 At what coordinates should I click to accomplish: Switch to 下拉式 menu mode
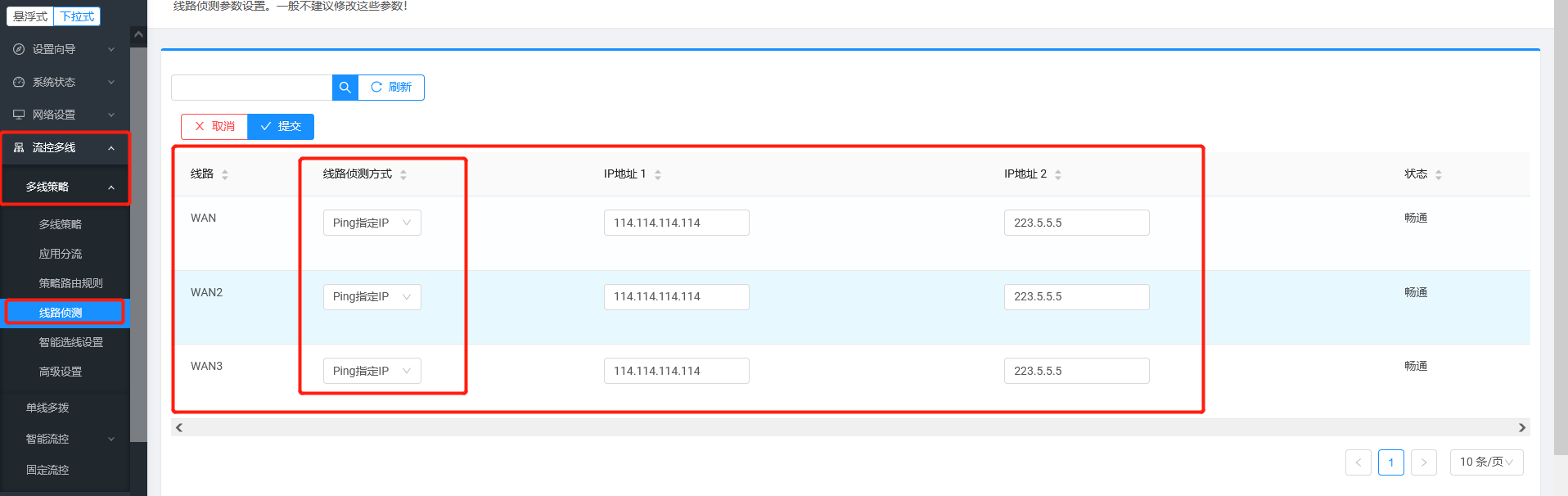(77, 16)
